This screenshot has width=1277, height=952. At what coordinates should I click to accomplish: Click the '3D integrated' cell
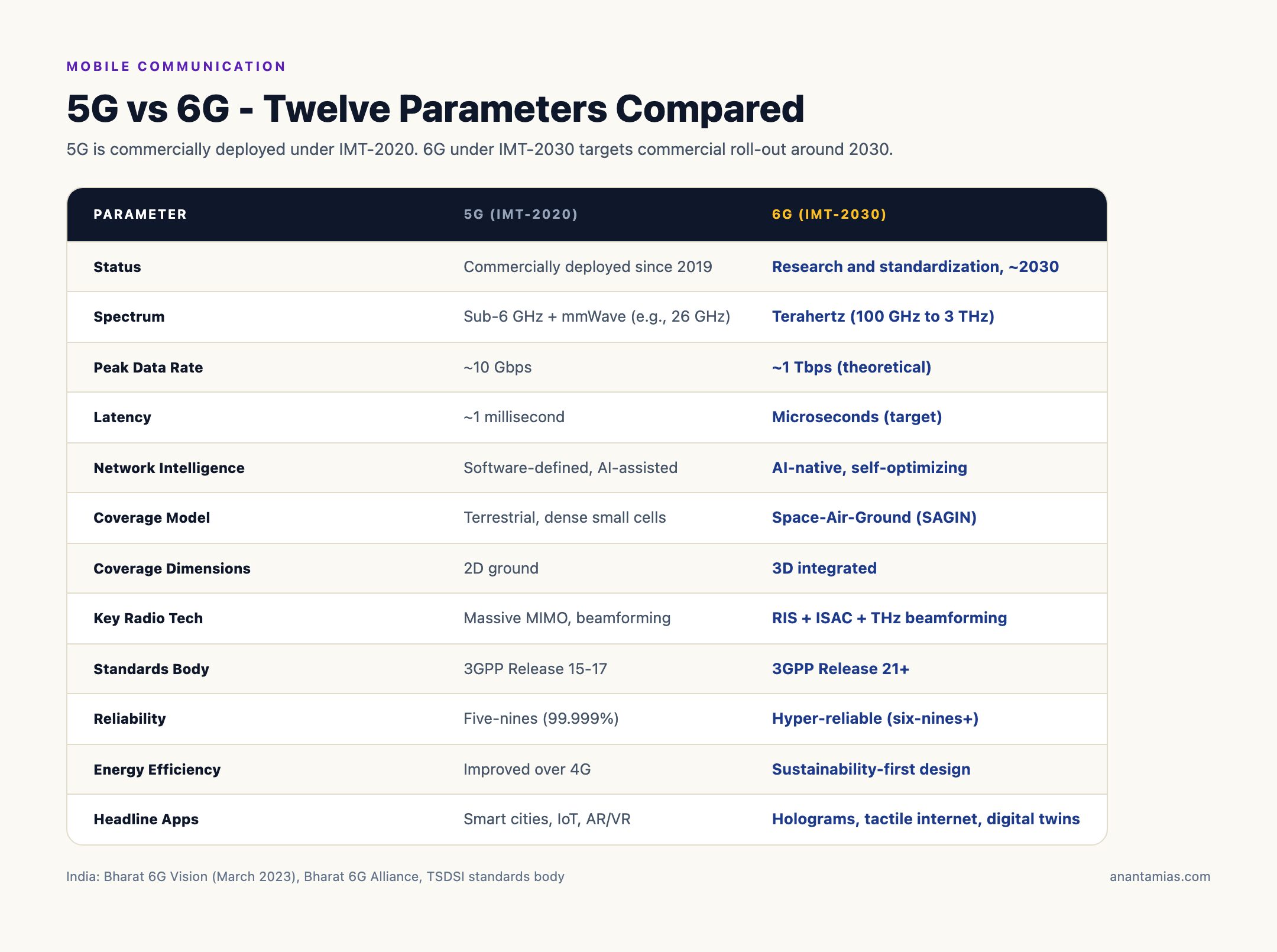(824, 568)
